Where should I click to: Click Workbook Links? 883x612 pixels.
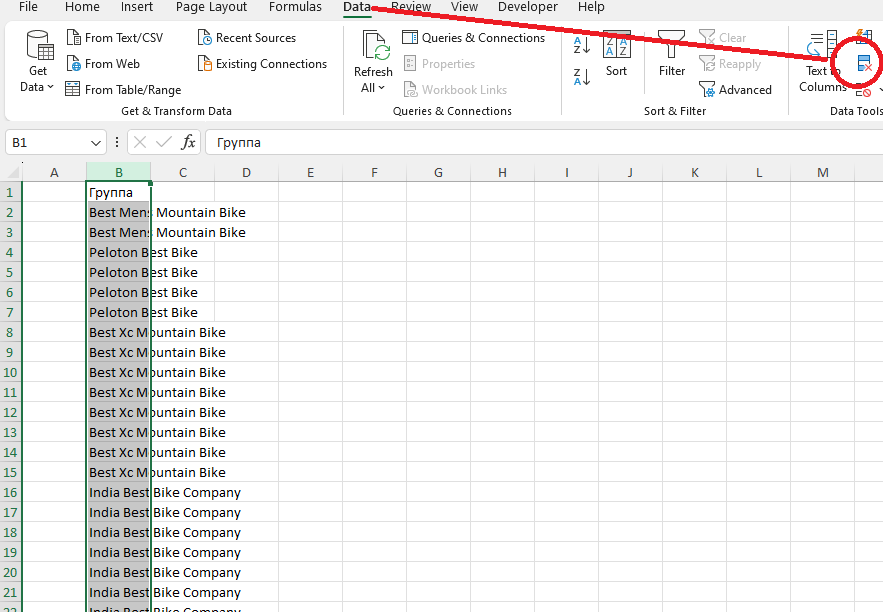[x=455, y=90]
